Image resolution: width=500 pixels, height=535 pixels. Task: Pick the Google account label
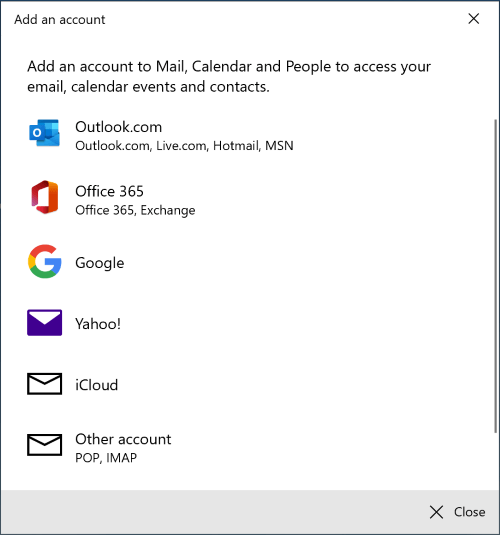100,263
